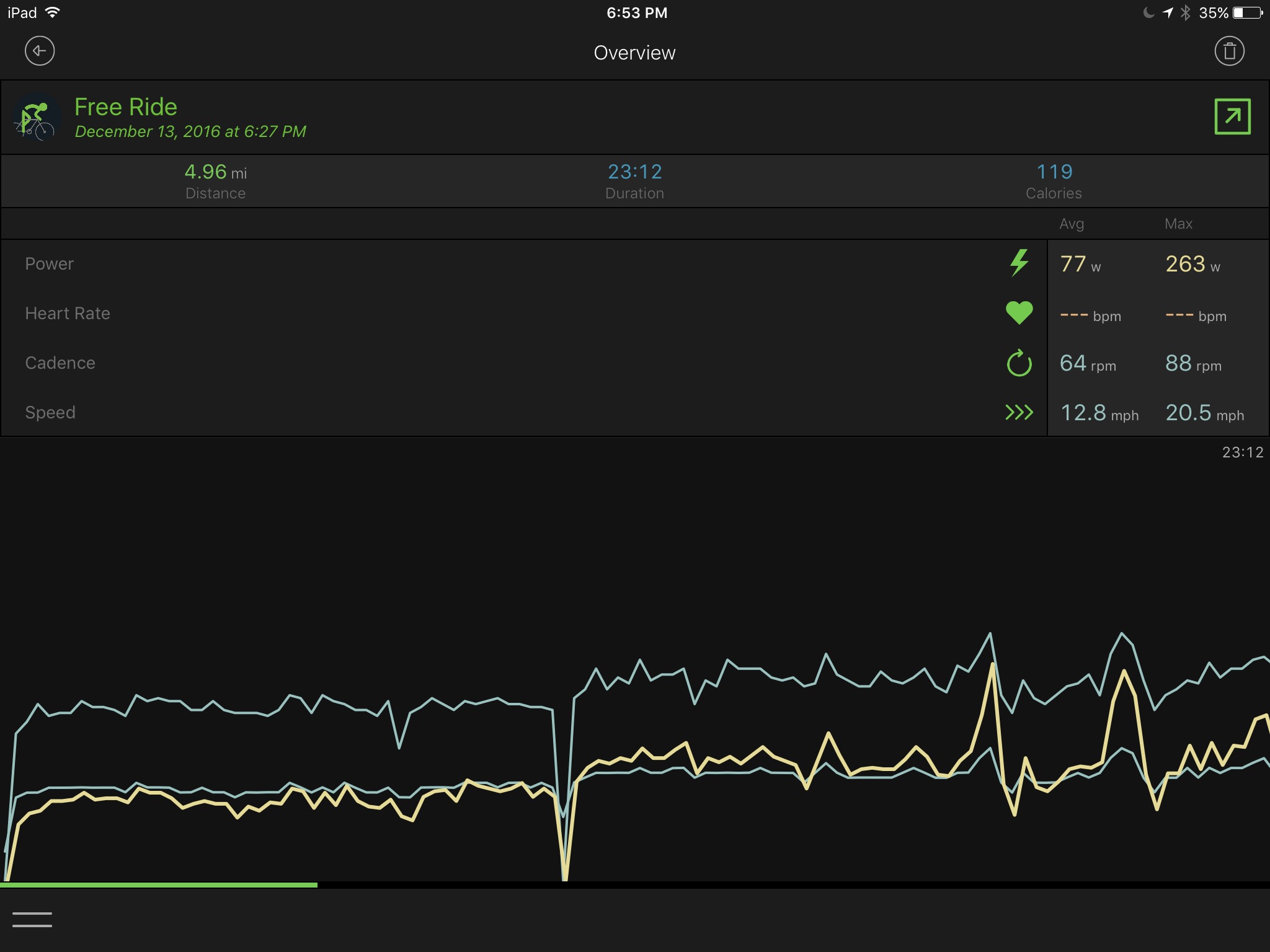Tap the back arrow button
Image resolution: width=1270 pixels, height=952 pixels.
tap(40, 51)
